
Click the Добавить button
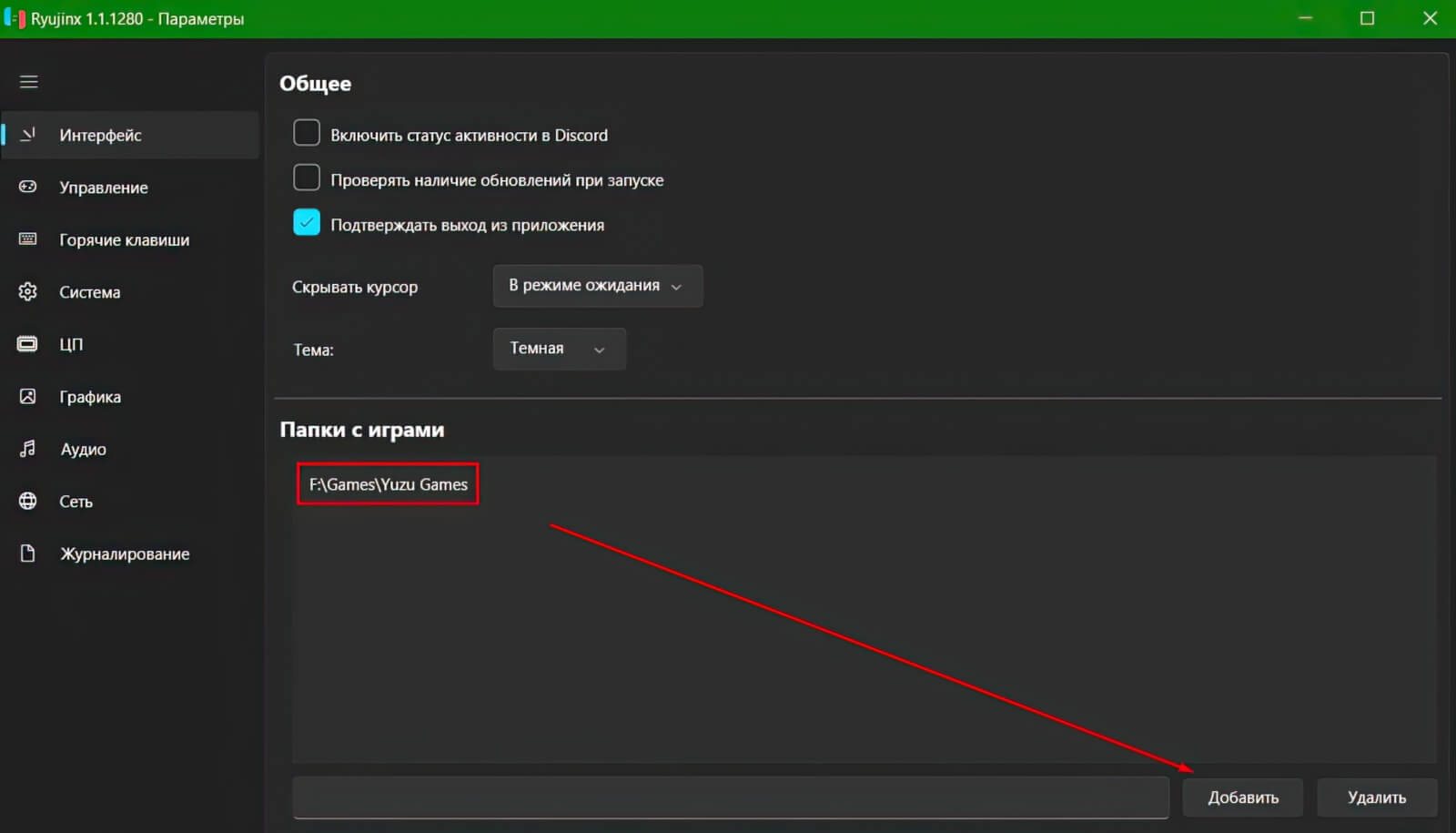[x=1243, y=797]
